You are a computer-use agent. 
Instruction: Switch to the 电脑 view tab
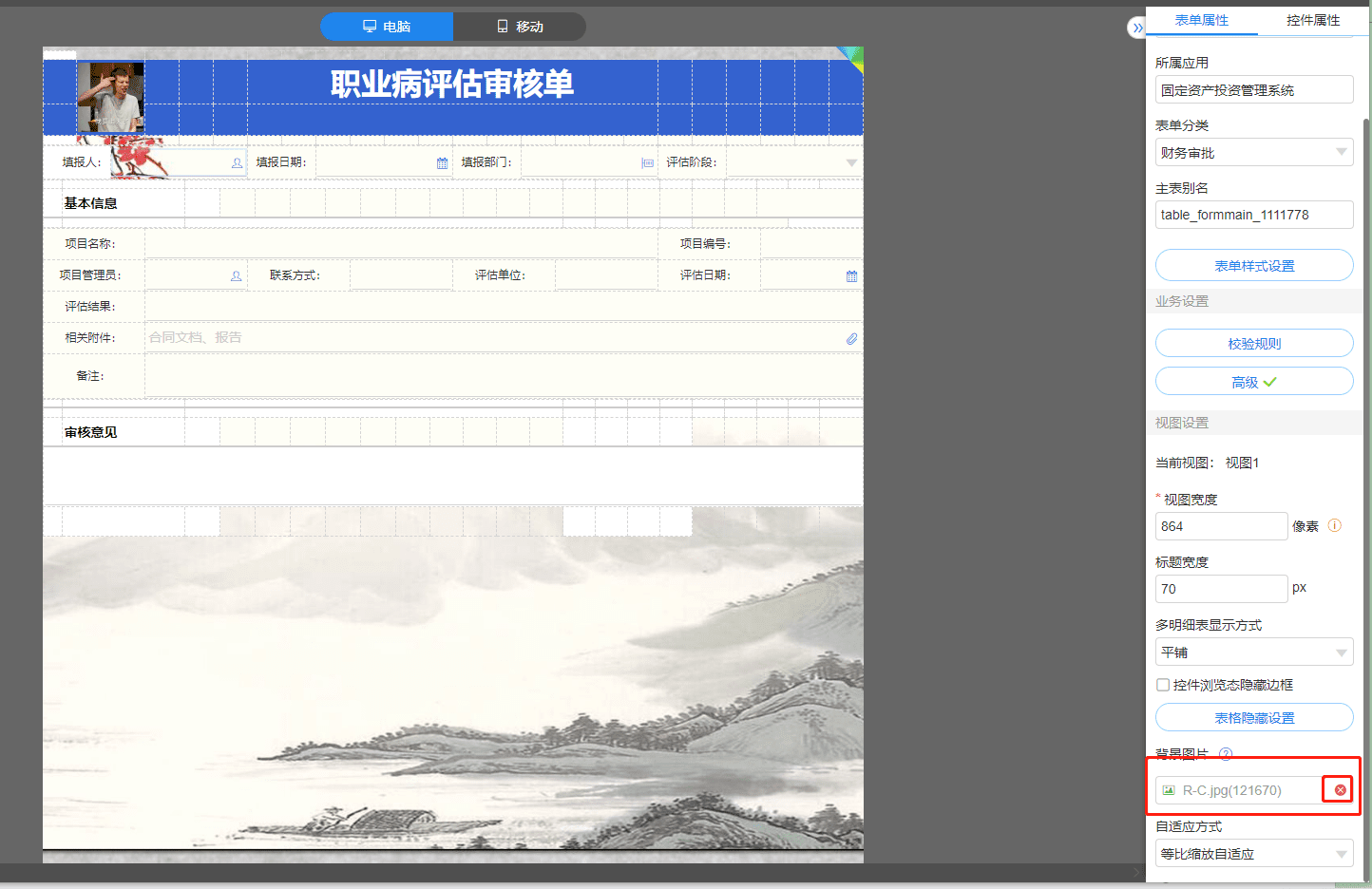coord(387,27)
